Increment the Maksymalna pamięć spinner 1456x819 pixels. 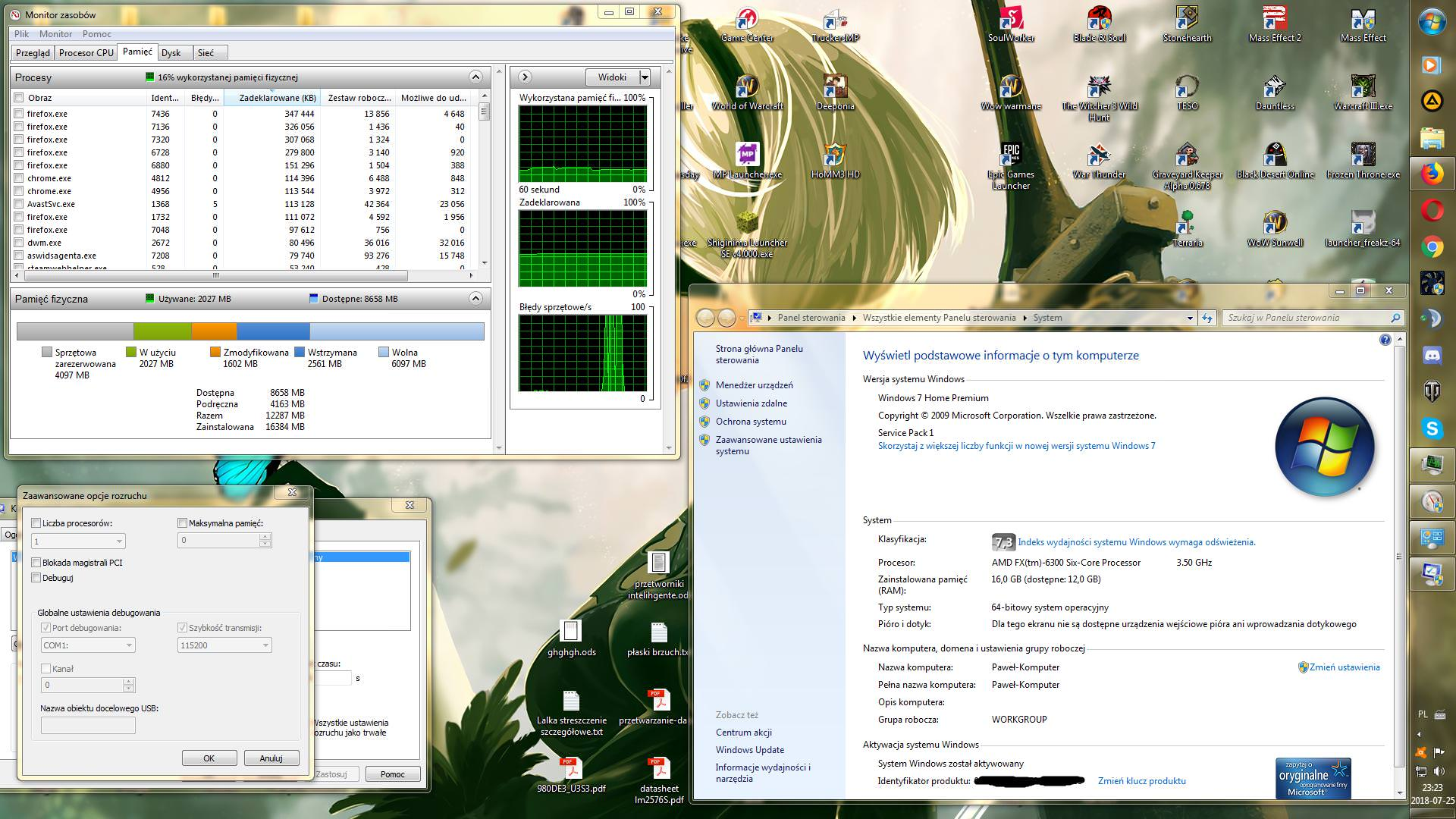pyautogui.click(x=265, y=536)
